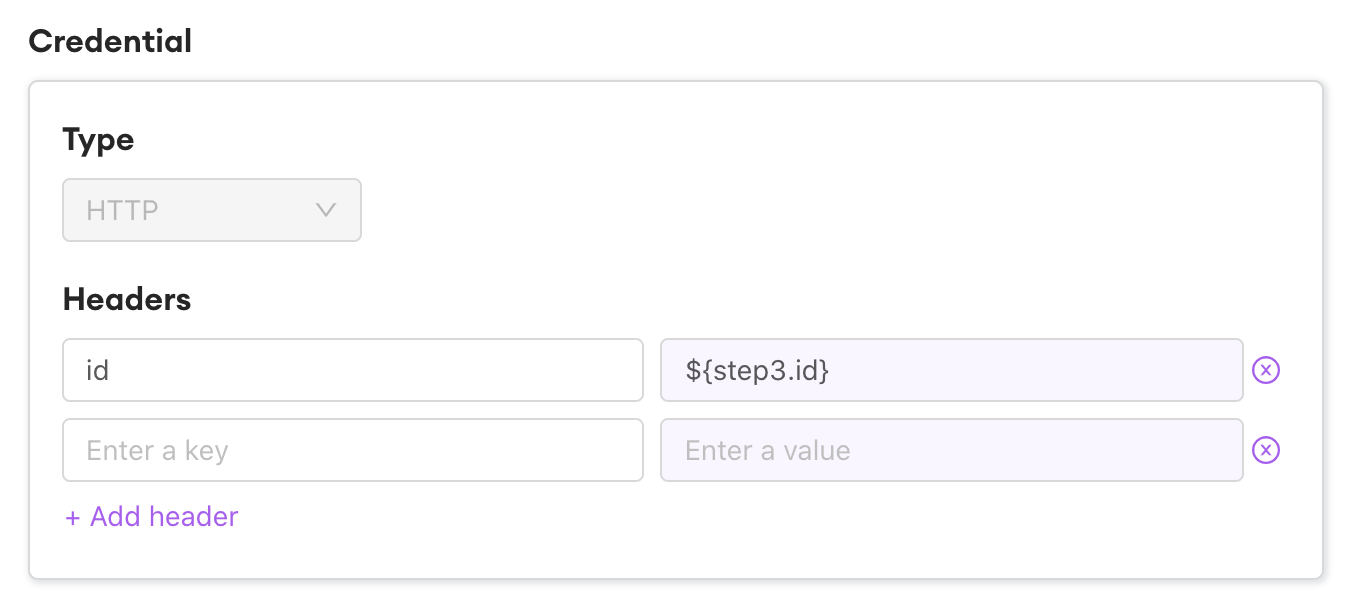Click the HTTP text in Type combo box
The width and height of the screenshot is (1350, 608).
pyautogui.click(x=122, y=211)
